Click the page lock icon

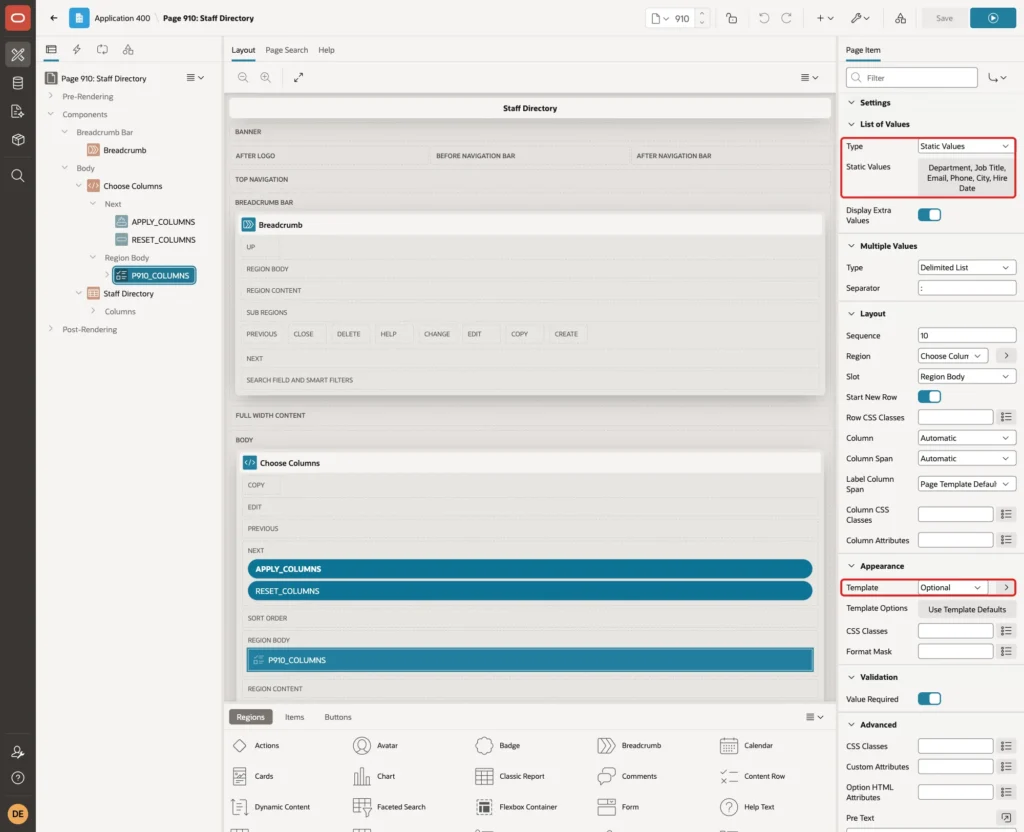tap(731, 18)
